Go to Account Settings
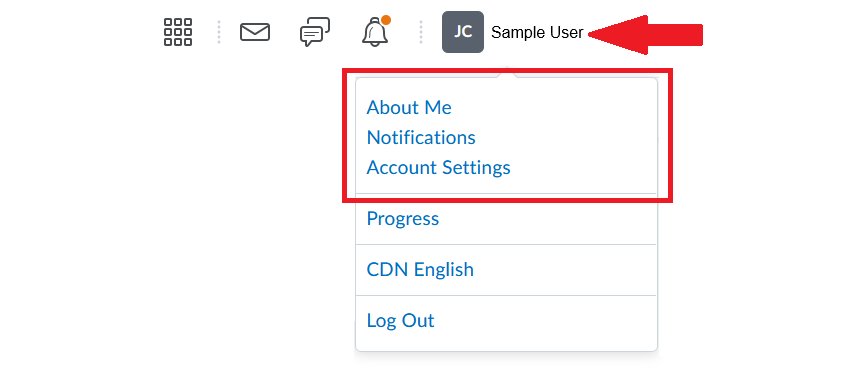 pyautogui.click(x=438, y=167)
